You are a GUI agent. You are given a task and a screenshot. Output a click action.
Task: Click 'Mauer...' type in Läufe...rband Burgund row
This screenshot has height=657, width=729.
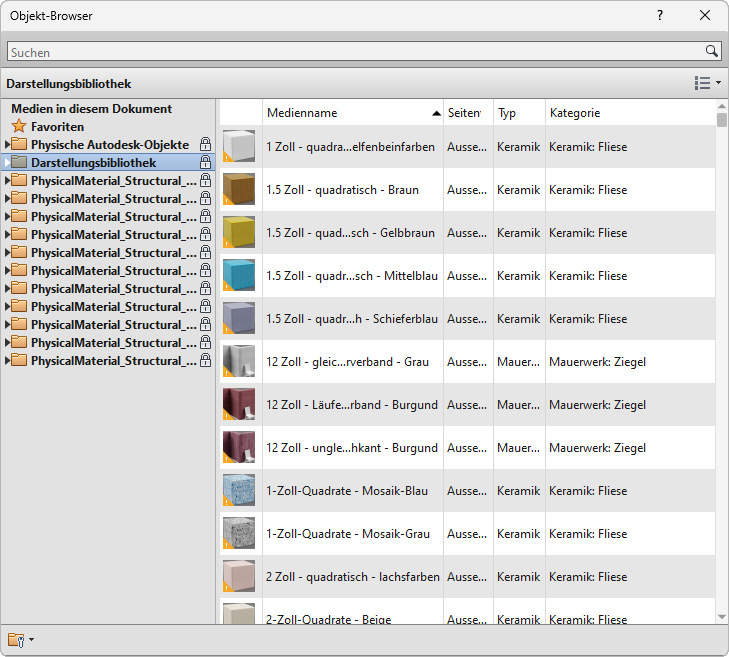(518, 405)
